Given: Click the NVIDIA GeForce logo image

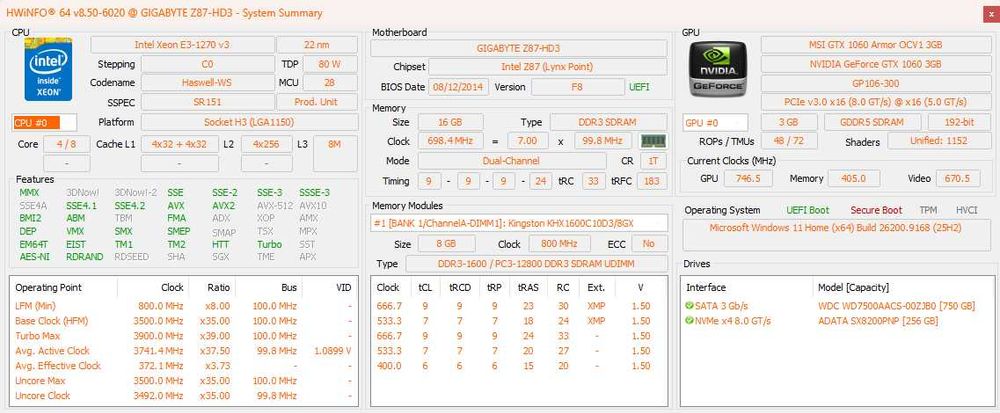Looking at the screenshot, I should pos(717,71).
